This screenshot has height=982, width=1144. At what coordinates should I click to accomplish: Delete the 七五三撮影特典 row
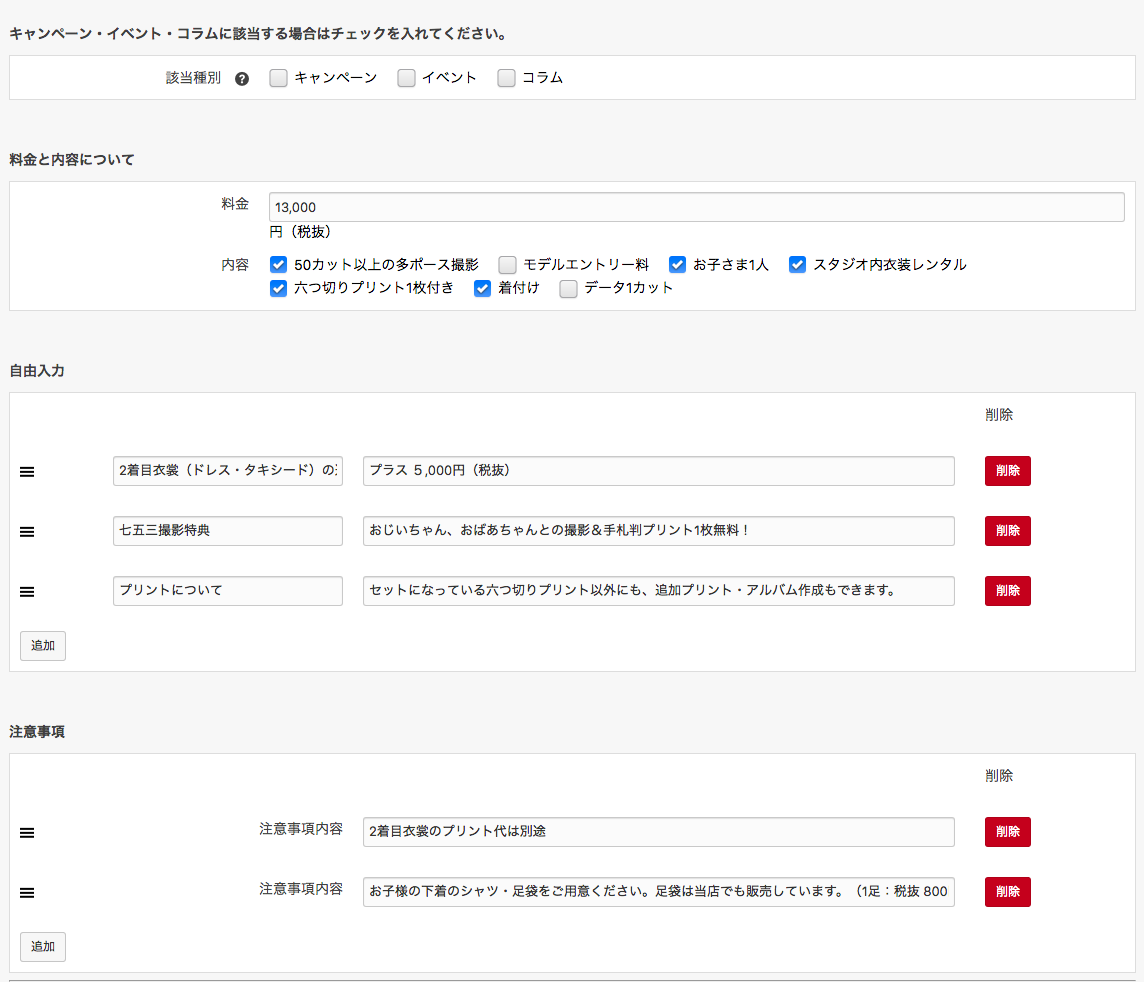click(1007, 531)
